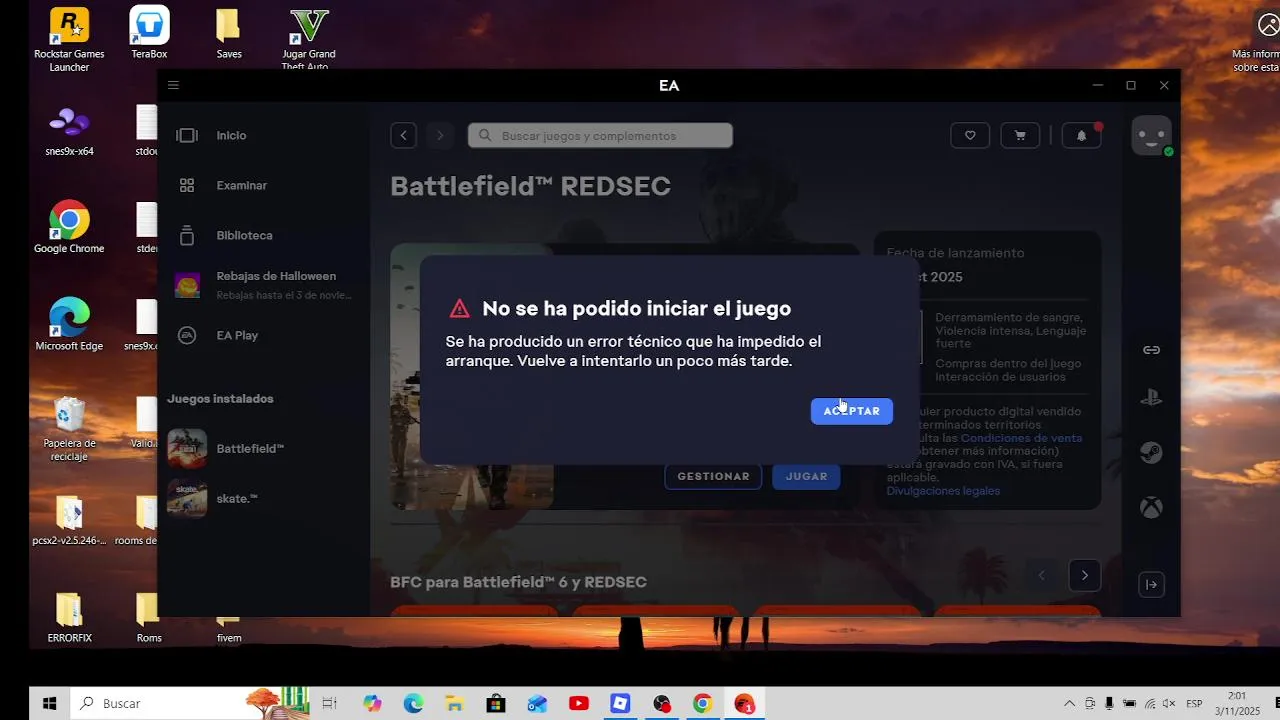Expand hidden system tray icons
The image size is (1280, 720).
(1069, 703)
